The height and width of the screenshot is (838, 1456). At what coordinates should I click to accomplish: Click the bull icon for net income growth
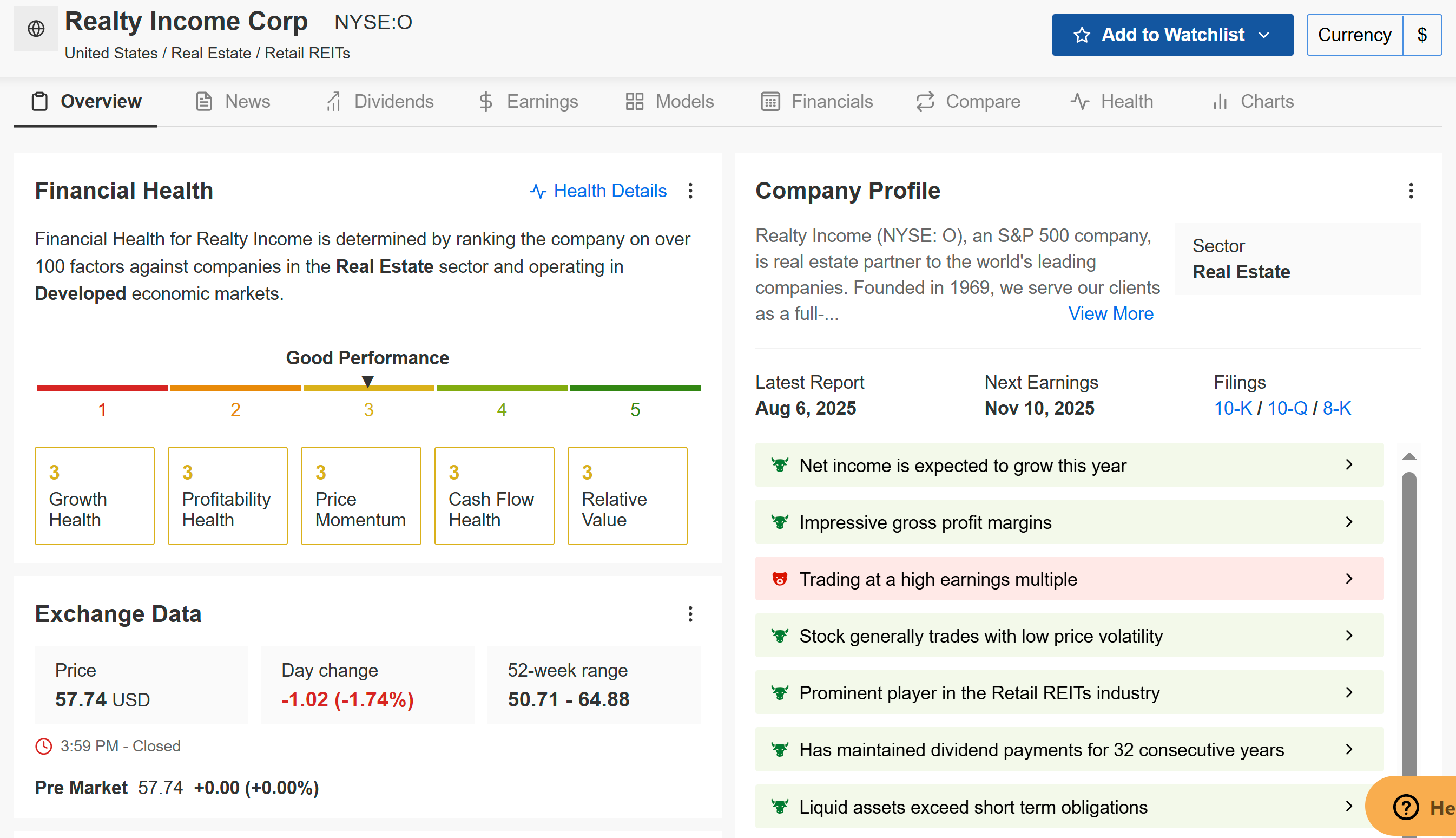(780, 464)
